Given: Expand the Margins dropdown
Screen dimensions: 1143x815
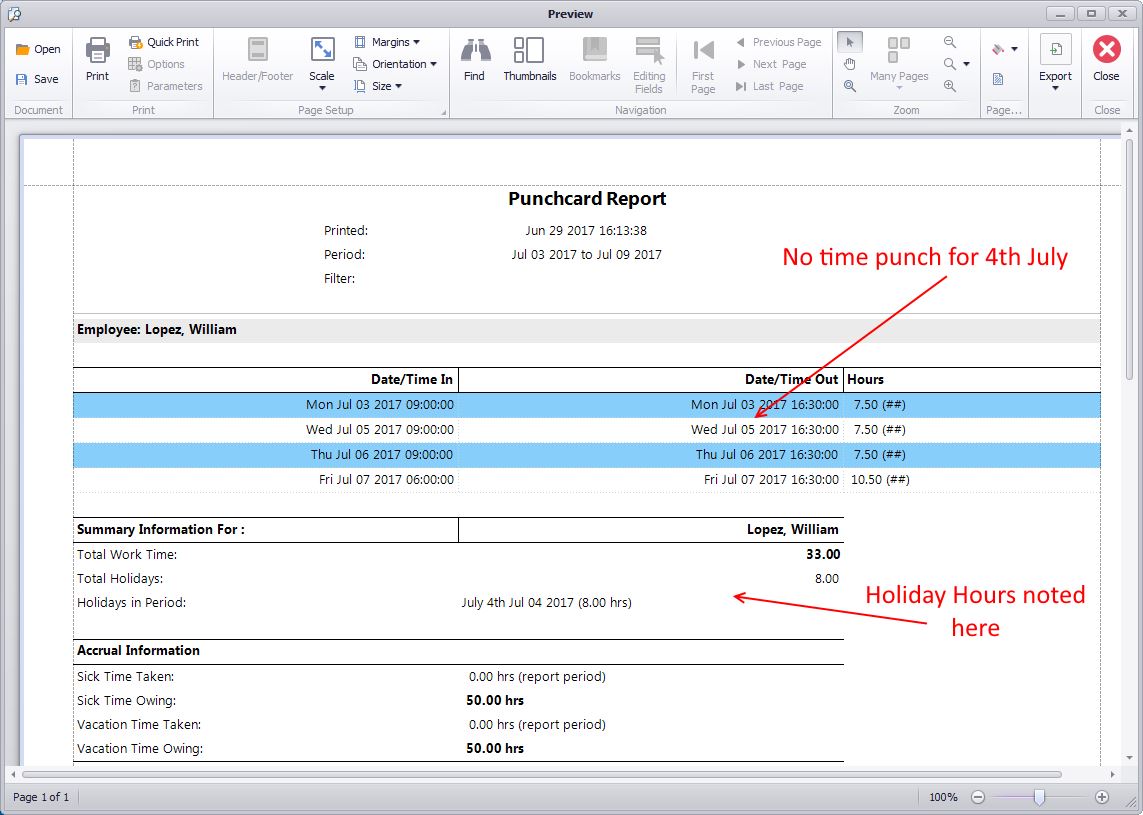Looking at the screenshot, I should tap(387, 42).
